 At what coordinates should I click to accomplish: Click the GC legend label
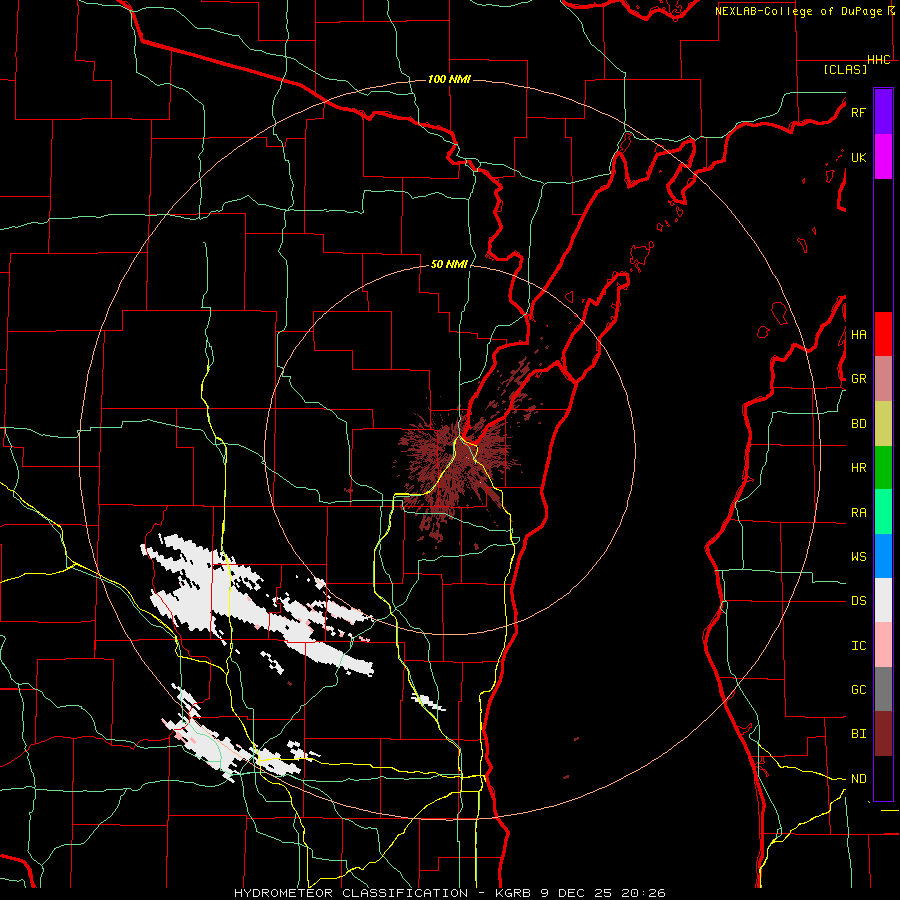pos(858,690)
